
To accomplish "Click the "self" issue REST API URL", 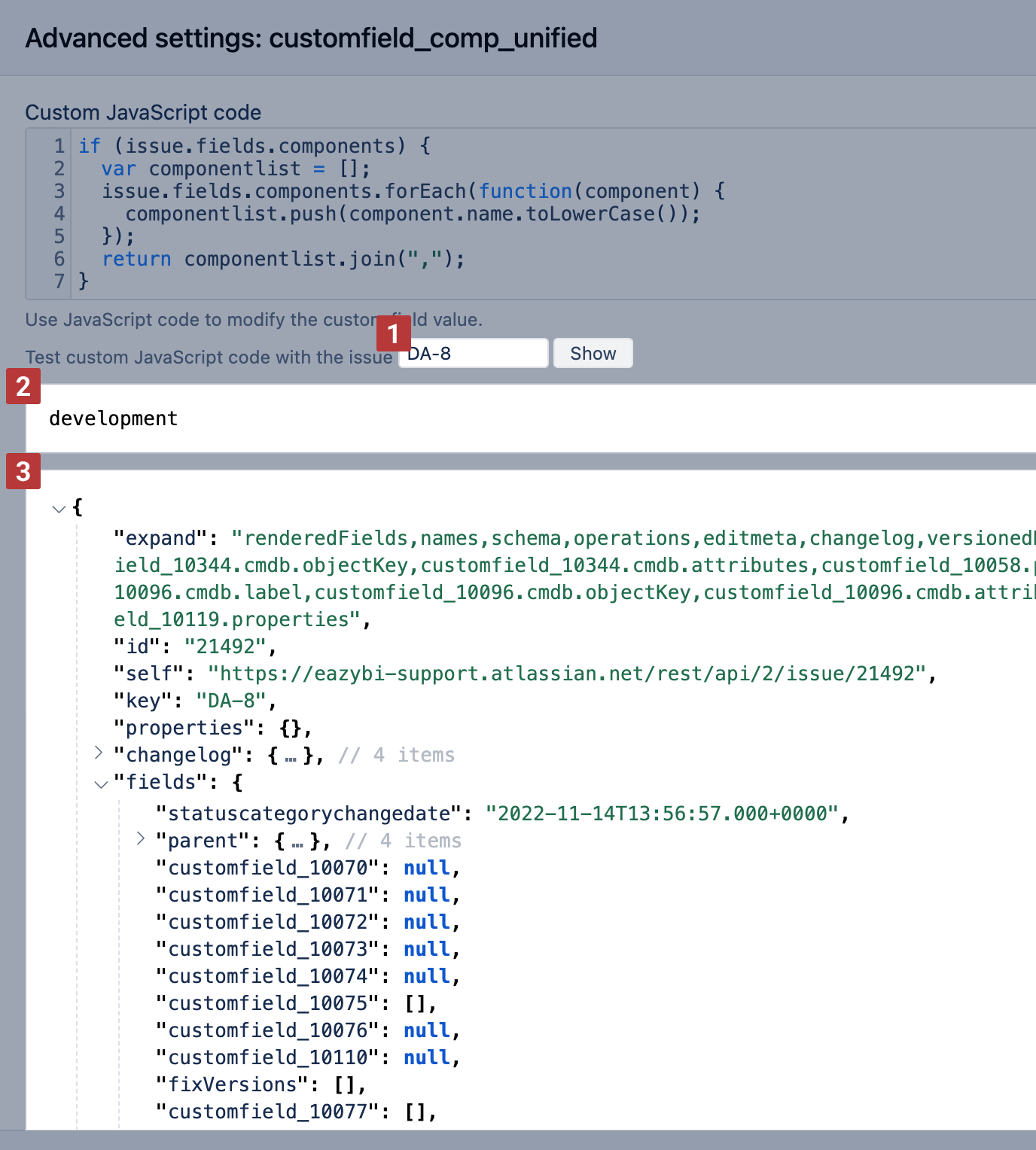I will (566, 673).
